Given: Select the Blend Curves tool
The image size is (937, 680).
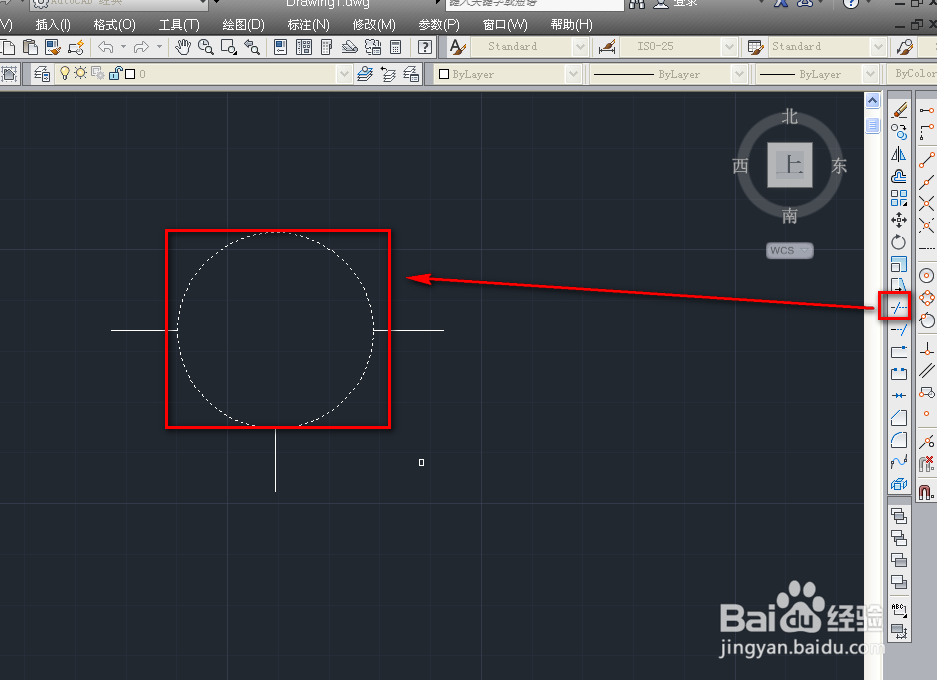Looking at the screenshot, I should coord(899,462).
